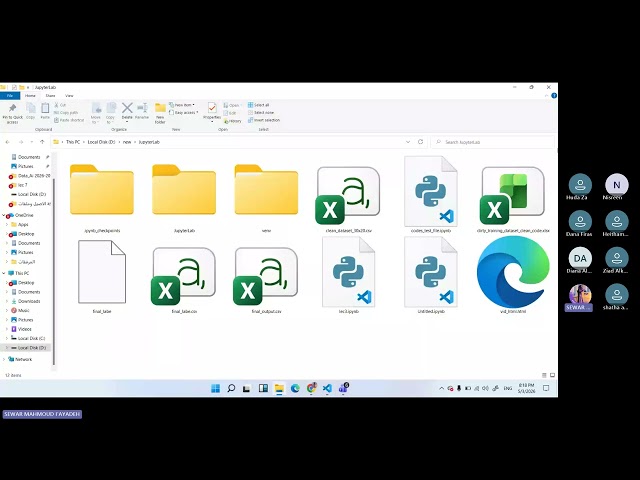Switch to the Share ribbon tab

(50, 96)
